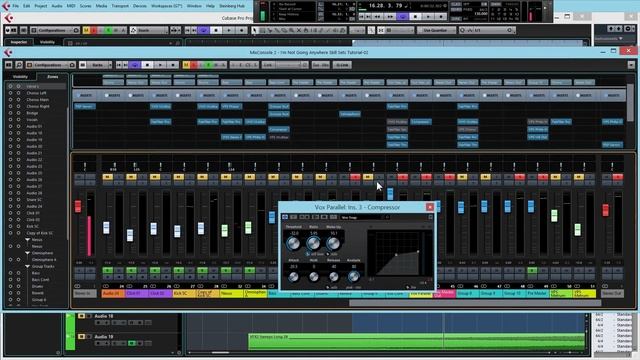Toggle first visibility dot for Audio 21

coord(11,153)
